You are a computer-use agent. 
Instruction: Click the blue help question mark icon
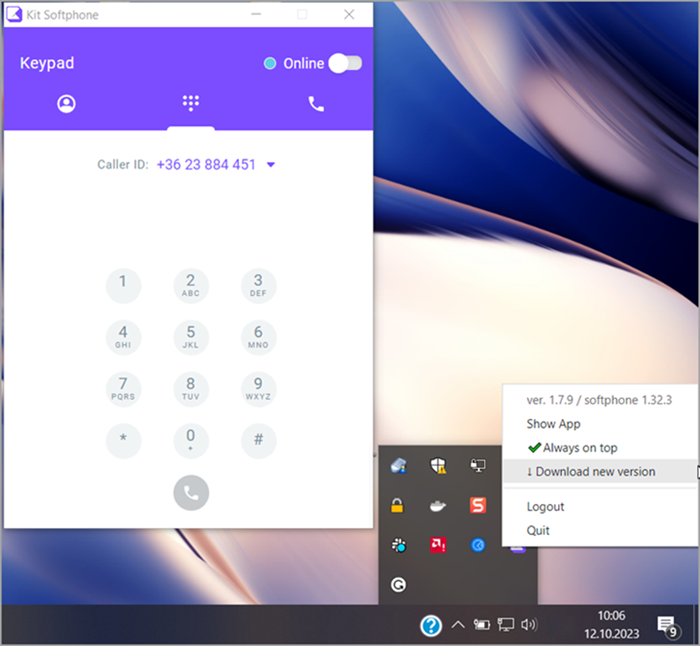(431, 625)
